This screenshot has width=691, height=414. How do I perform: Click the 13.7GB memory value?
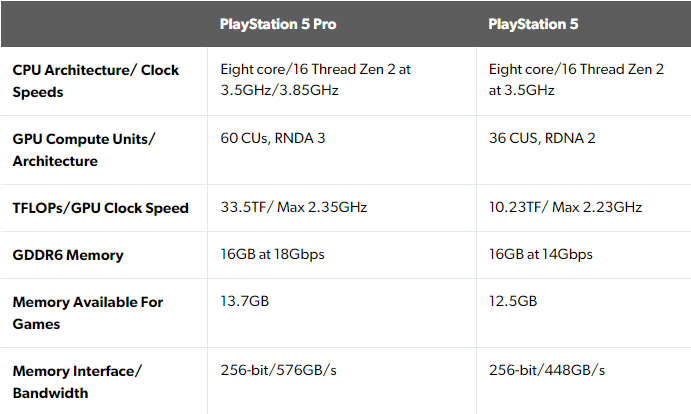[245, 301]
